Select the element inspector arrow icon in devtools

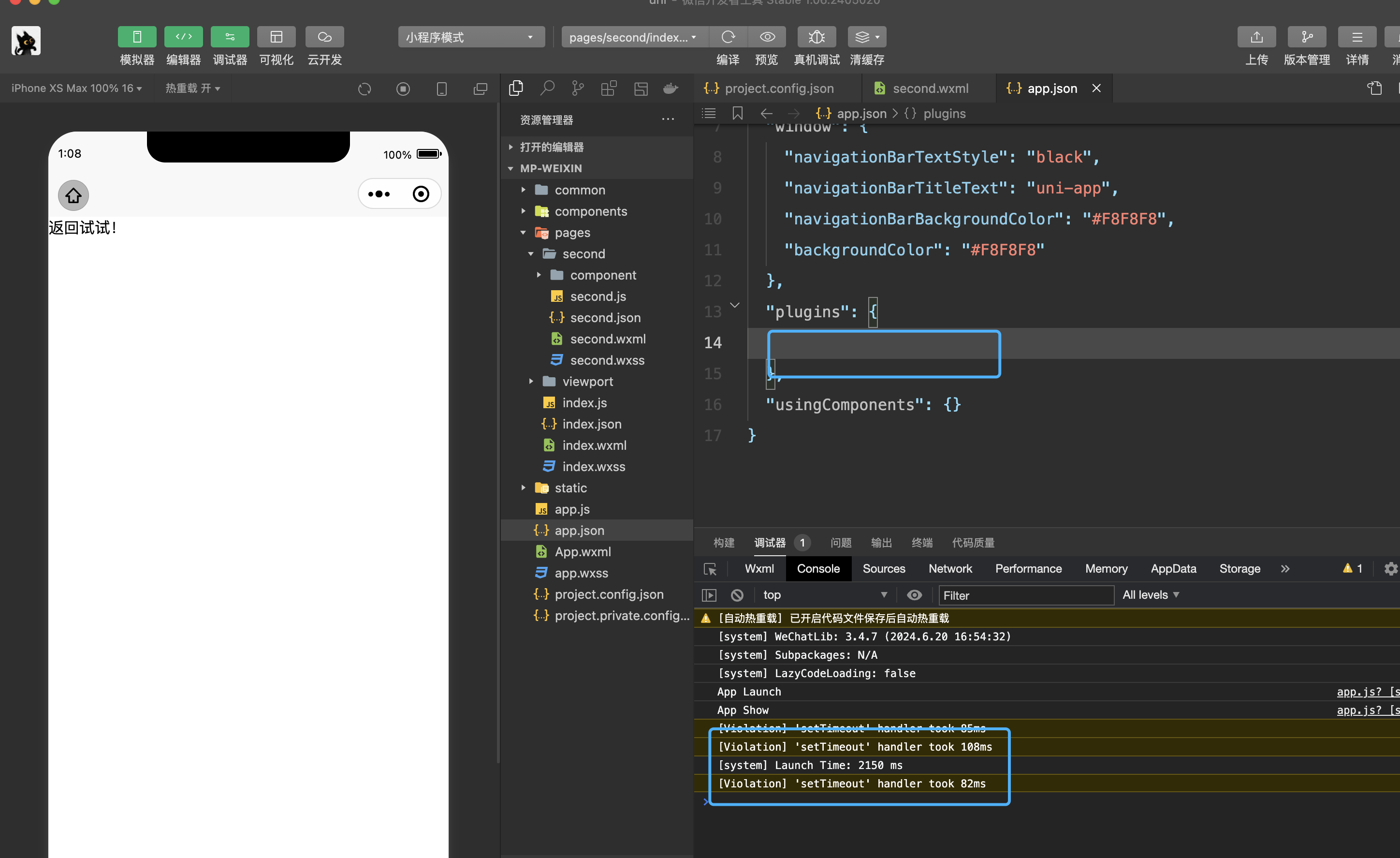click(710, 569)
